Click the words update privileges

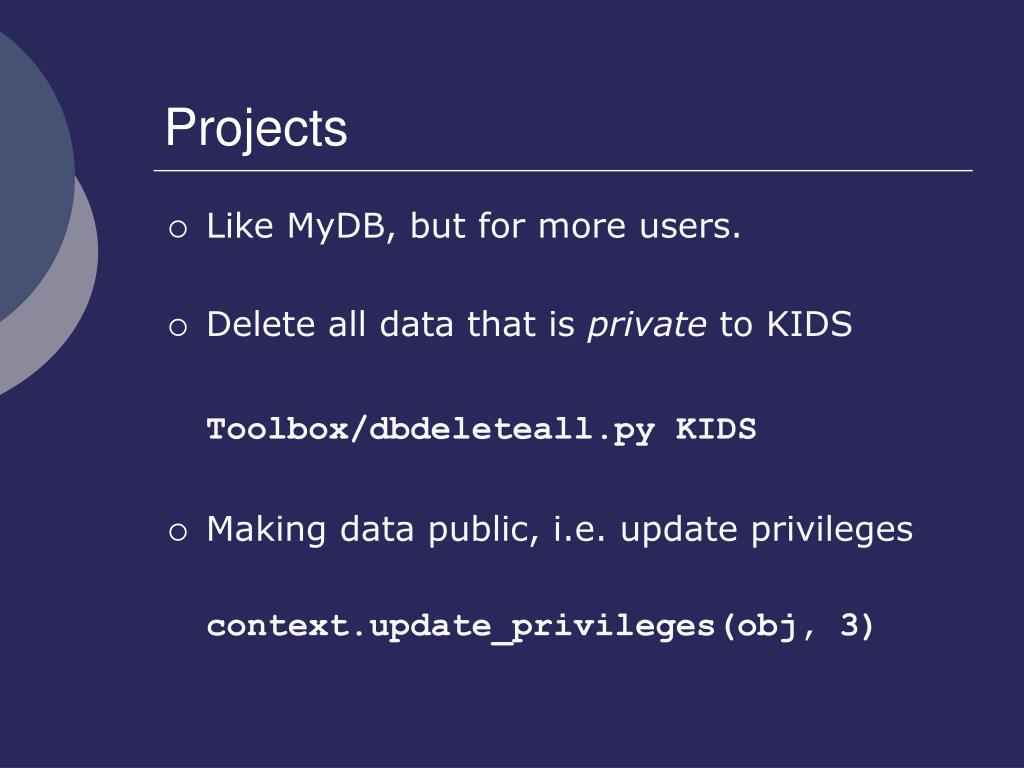click(767, 530)
